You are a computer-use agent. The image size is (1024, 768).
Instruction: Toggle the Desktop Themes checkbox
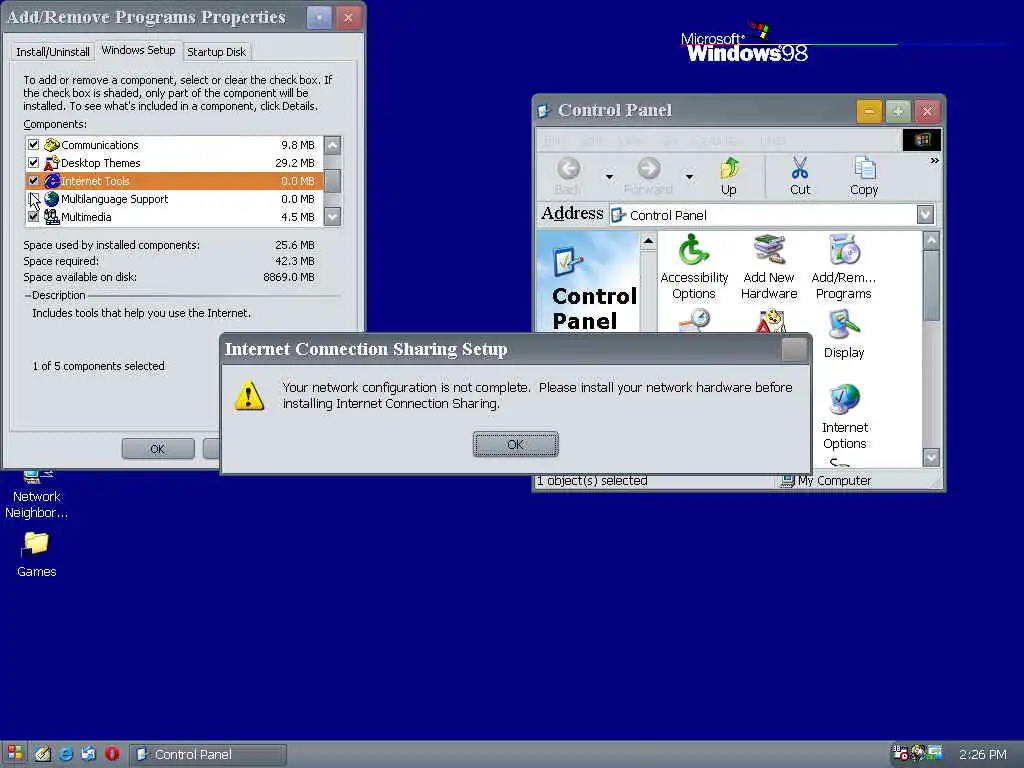pos(33,162)
